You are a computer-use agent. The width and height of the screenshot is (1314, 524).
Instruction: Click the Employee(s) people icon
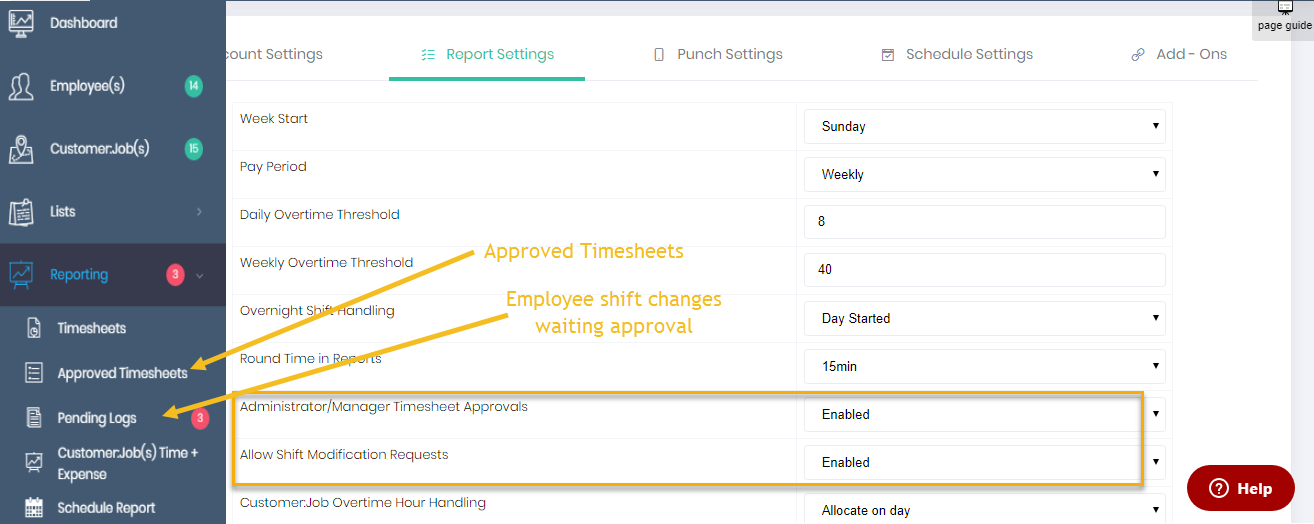pos(21,87)
